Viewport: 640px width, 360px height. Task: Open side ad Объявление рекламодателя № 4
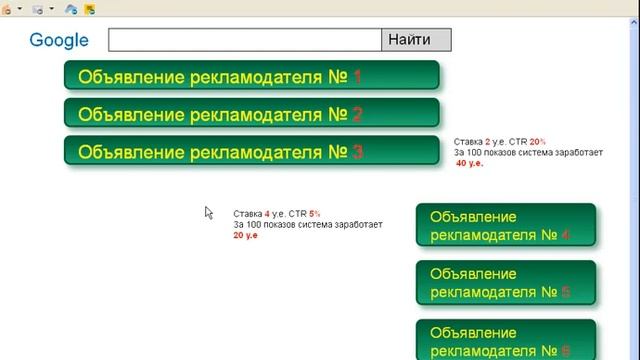point(506,225)
